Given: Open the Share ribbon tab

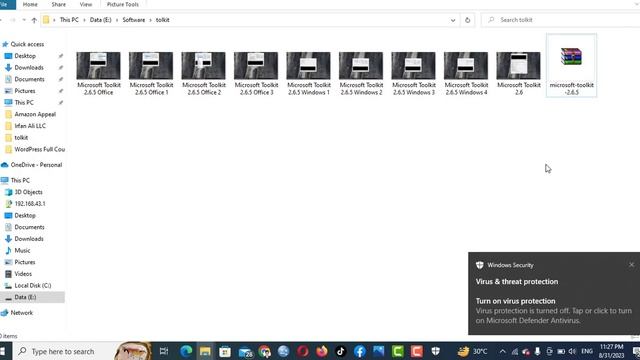Looking at the screenshot, I should (x=58, y=4).
